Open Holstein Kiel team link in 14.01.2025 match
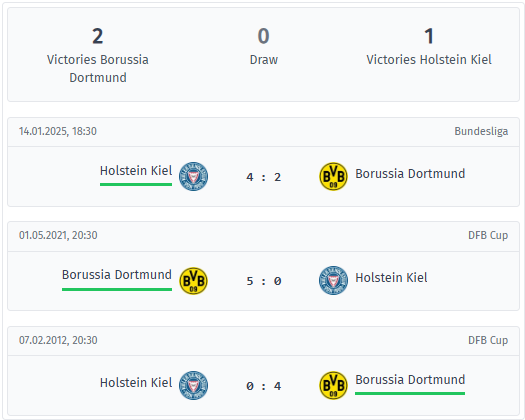525x420 pixels. click(x=136, y=171)
